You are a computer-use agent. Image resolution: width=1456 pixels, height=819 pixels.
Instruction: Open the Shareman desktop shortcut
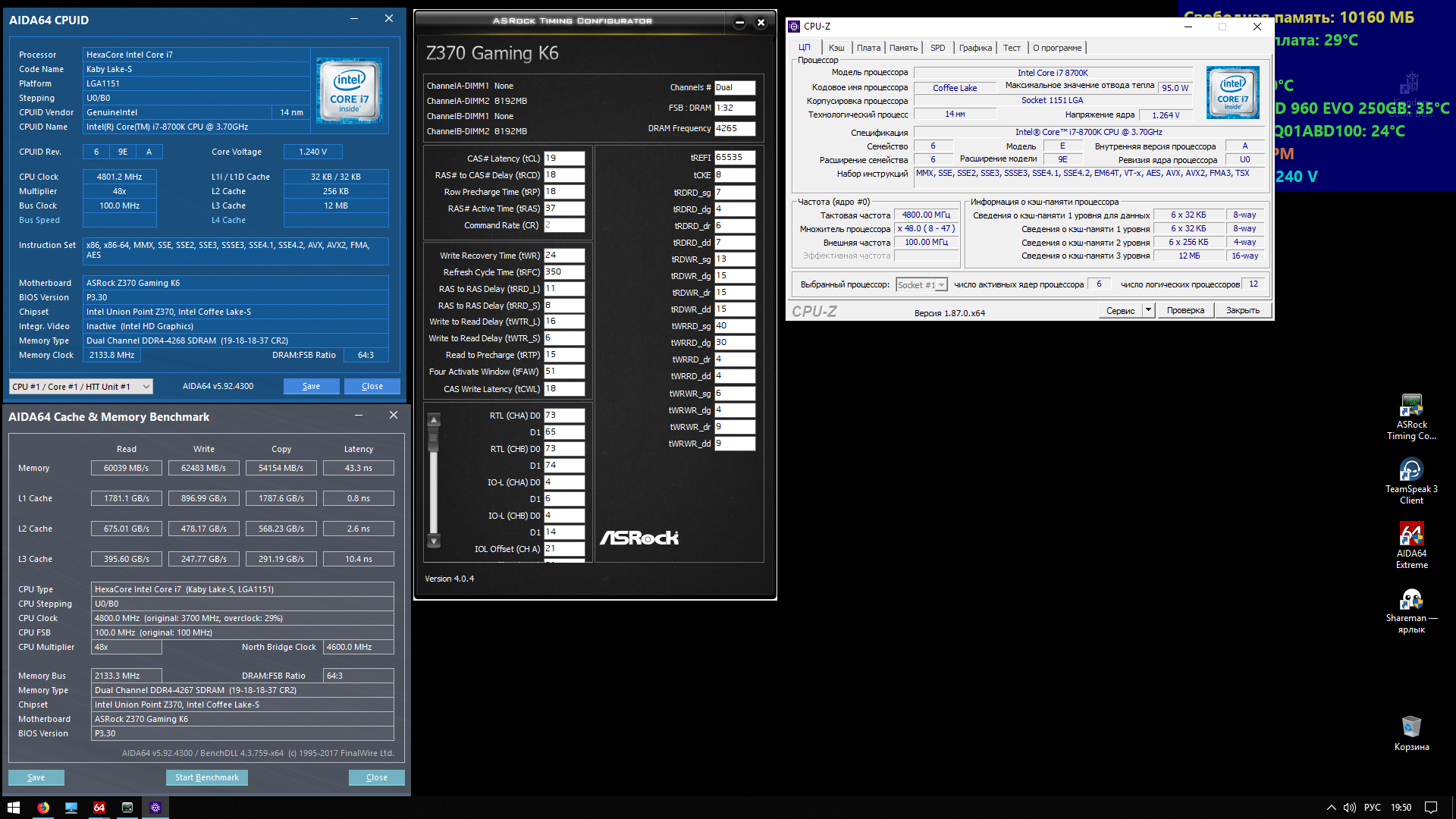pyautogui.click(x=1410, y=600)
